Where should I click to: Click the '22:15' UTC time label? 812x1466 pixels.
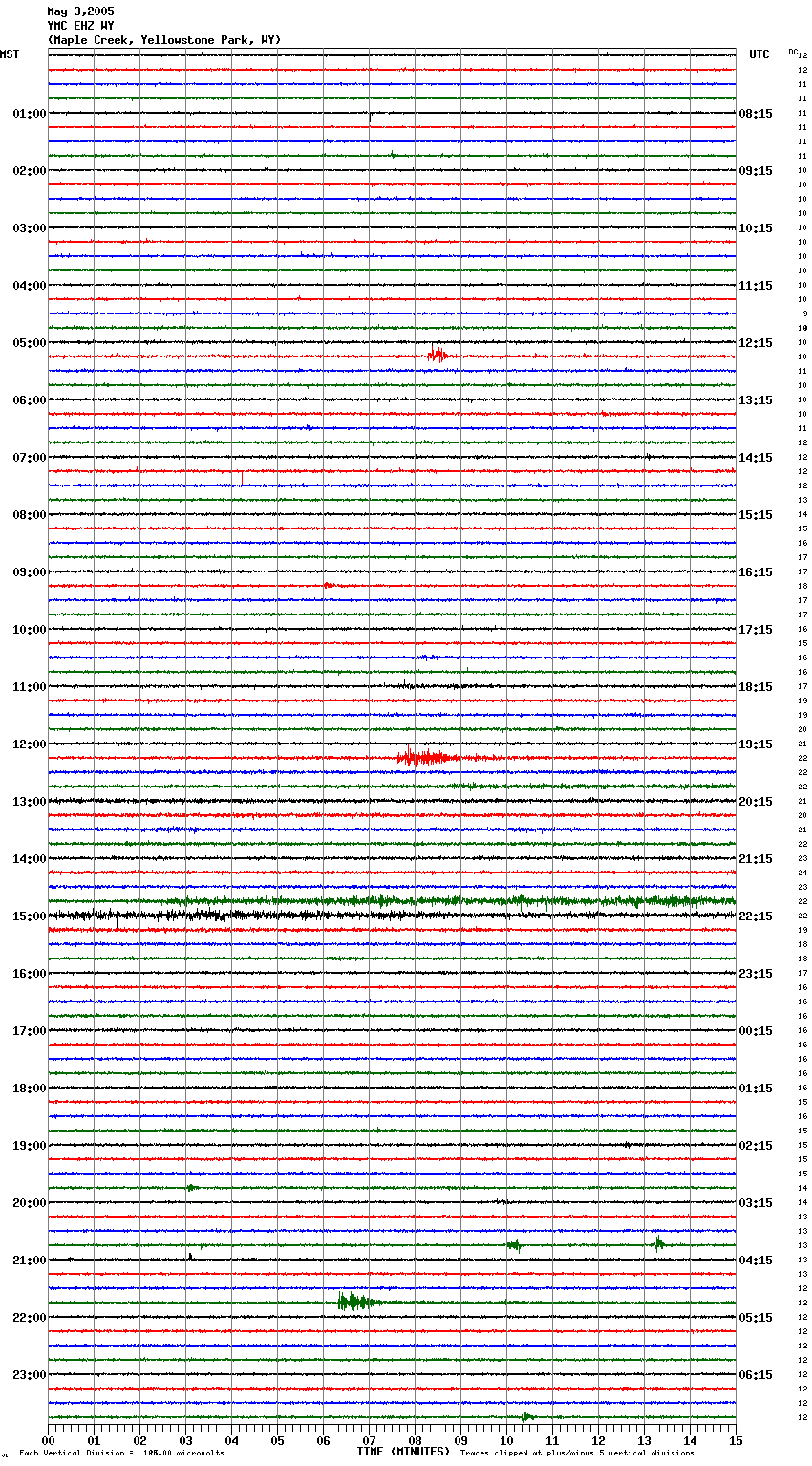[x=756, y=916]
